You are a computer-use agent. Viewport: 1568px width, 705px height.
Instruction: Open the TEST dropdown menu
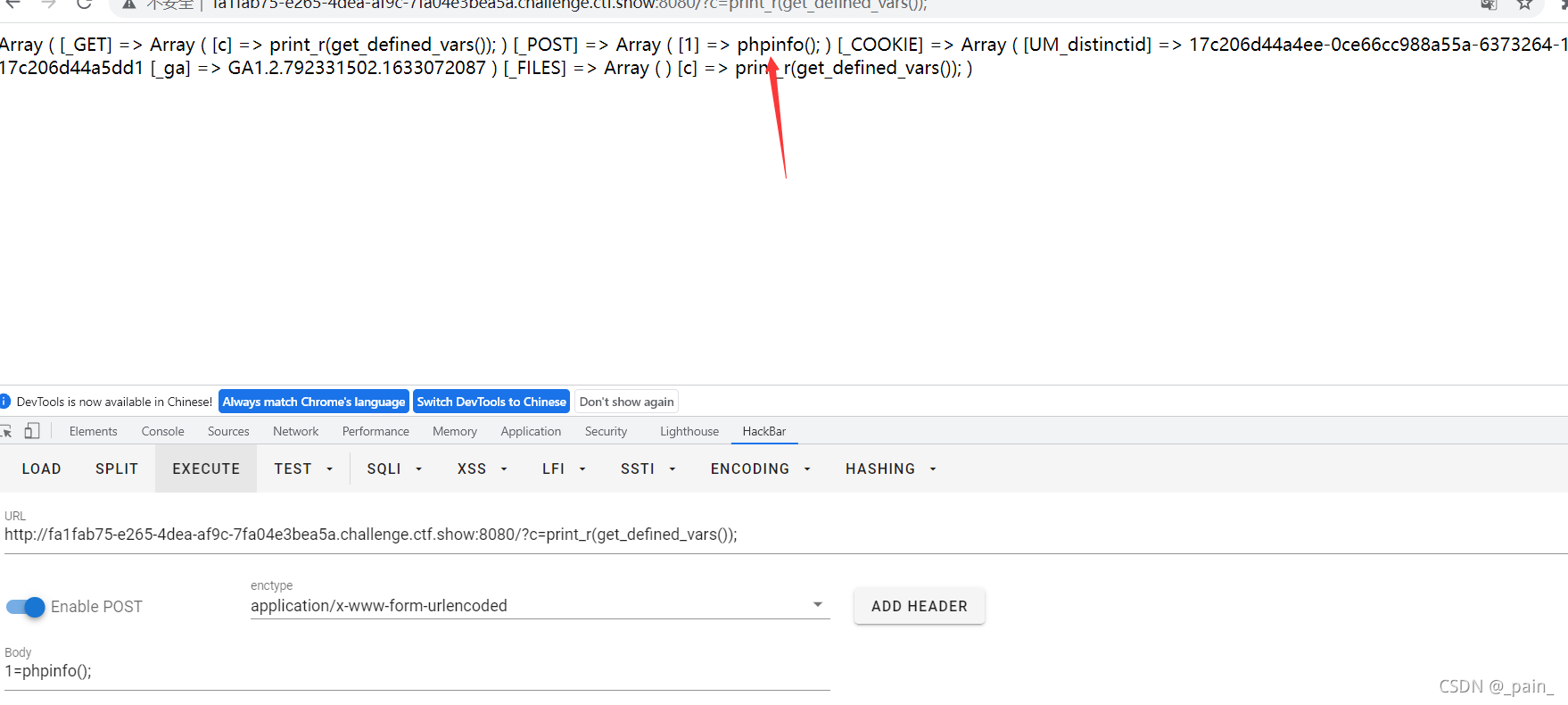click(303, 469)
